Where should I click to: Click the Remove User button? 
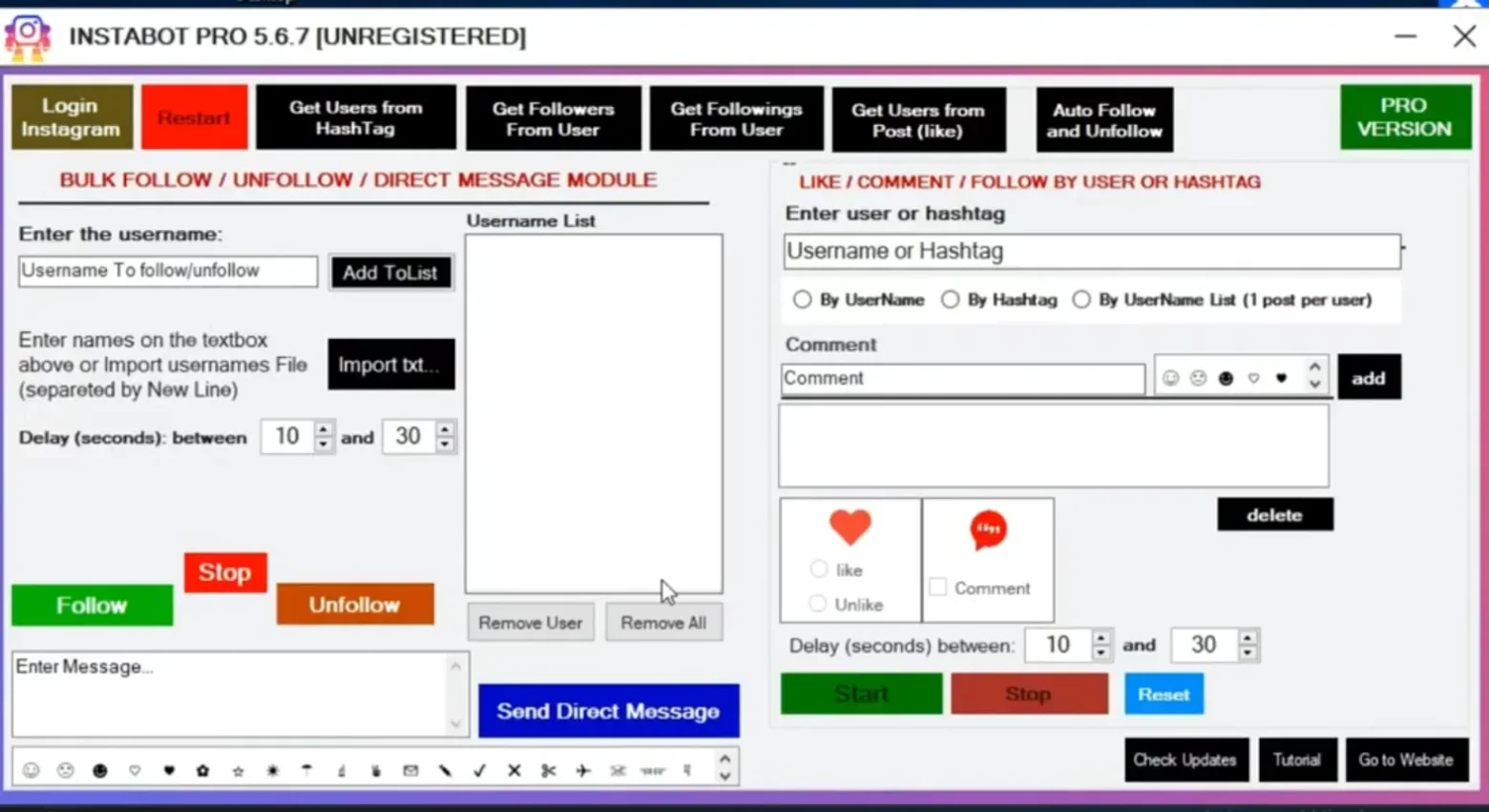(x=531, y=622)
